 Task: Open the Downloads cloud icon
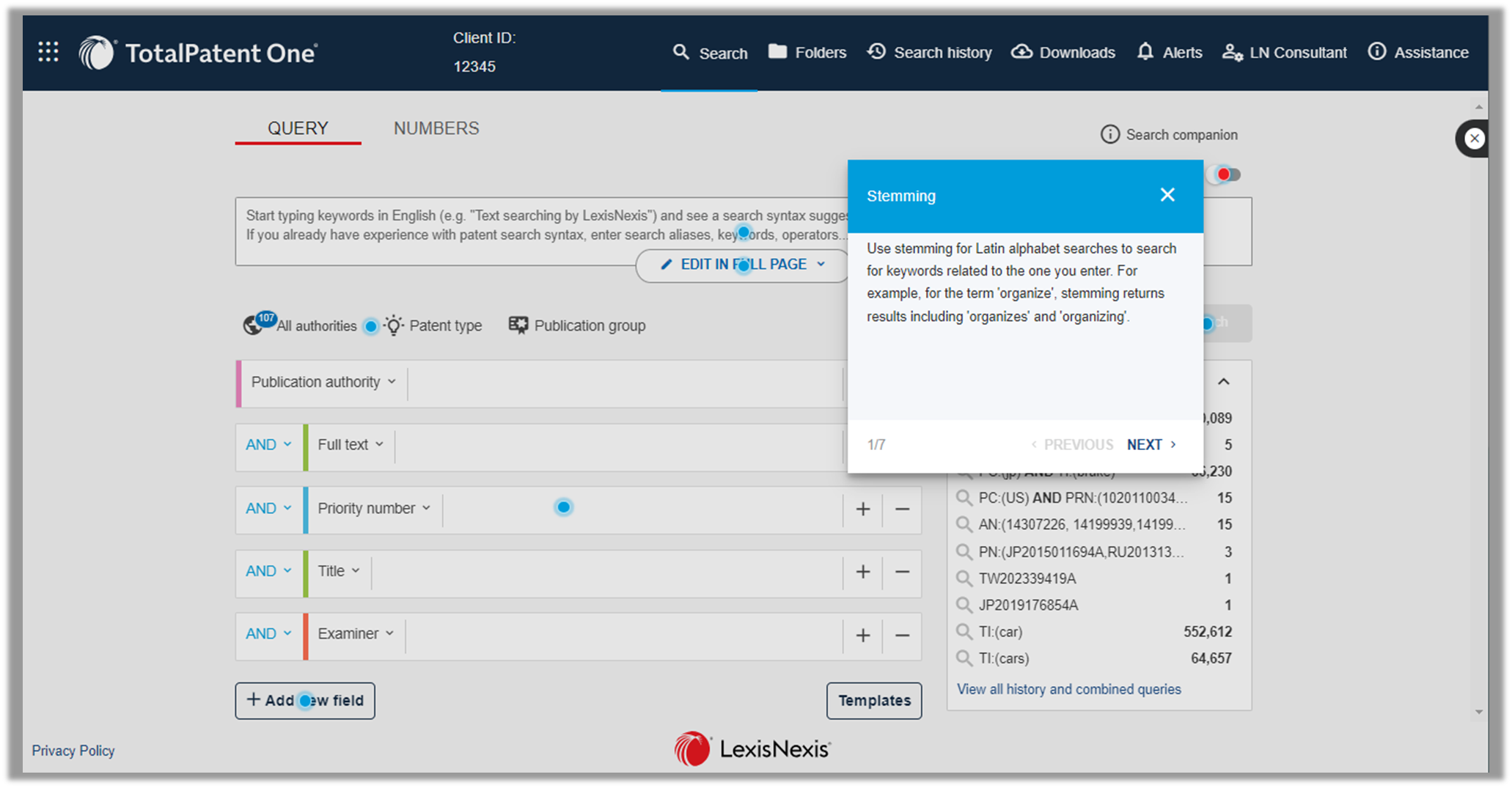1021,51
